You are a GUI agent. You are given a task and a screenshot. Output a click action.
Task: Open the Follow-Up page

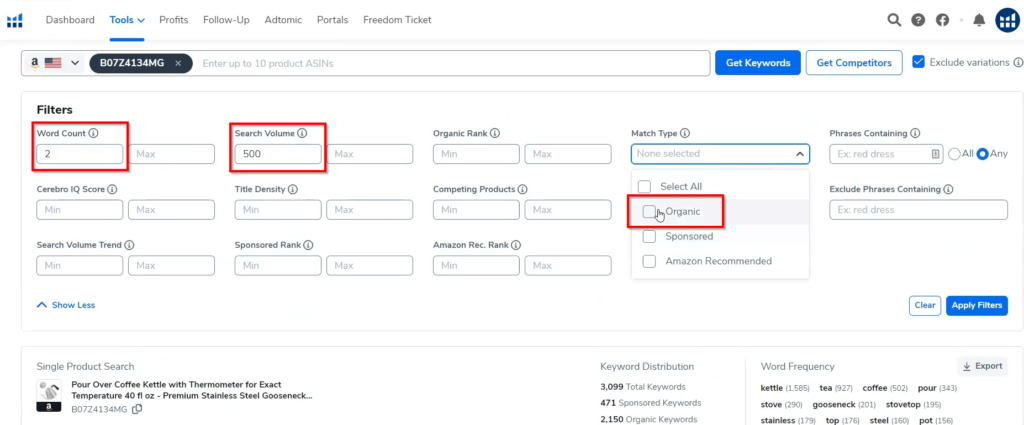(226, 20)
